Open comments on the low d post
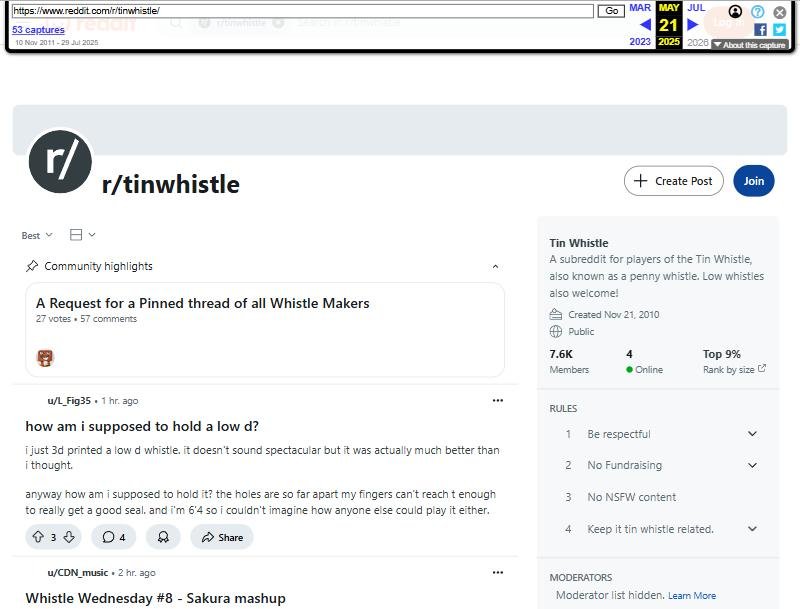 coord(114,537)
